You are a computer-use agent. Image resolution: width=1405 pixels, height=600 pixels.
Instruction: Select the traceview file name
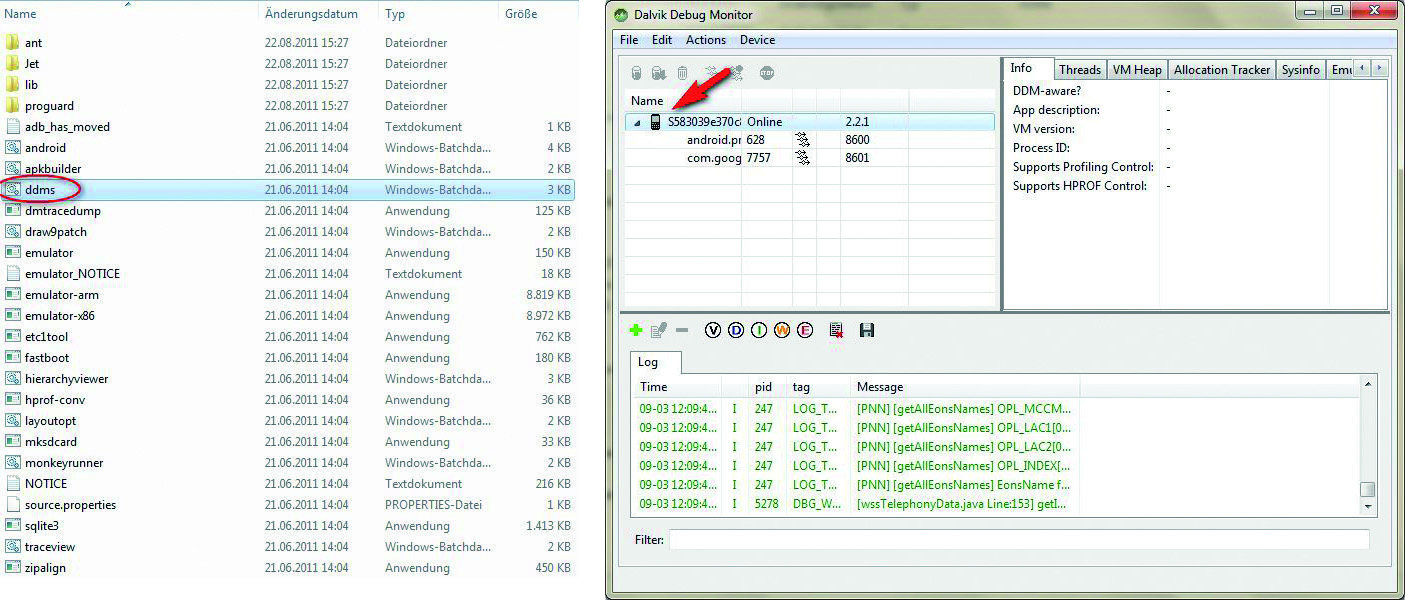pos(50,547)
